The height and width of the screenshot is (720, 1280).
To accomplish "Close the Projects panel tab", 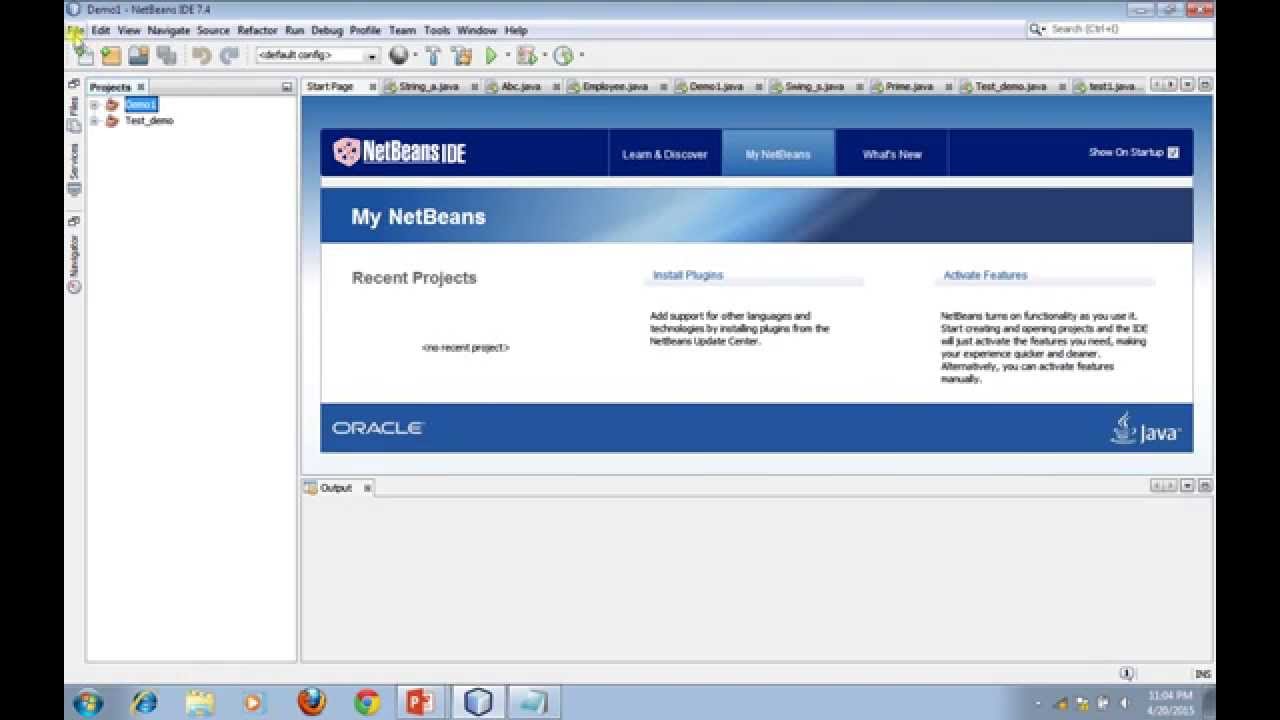I will [141, 87].
